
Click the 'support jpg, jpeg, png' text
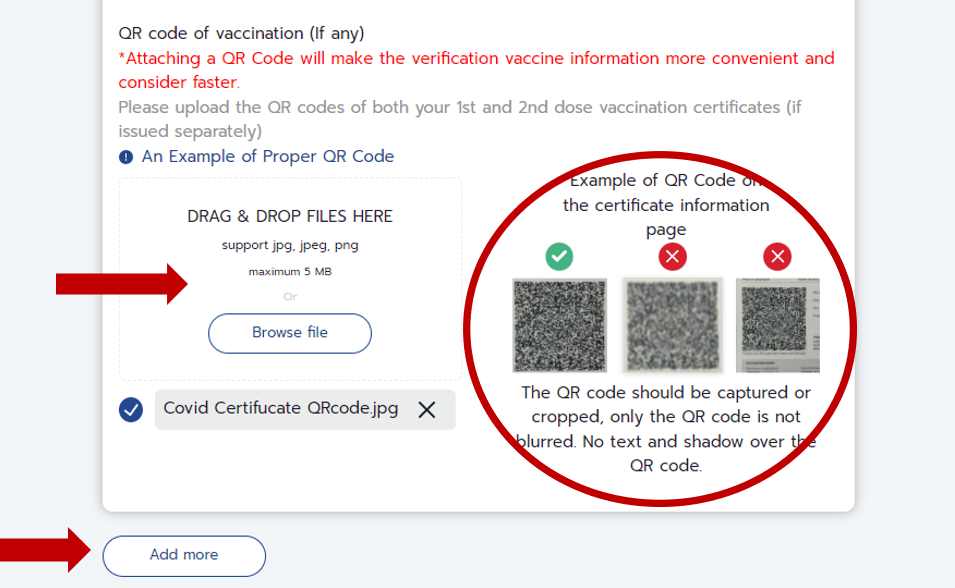(x=290, y=246)
